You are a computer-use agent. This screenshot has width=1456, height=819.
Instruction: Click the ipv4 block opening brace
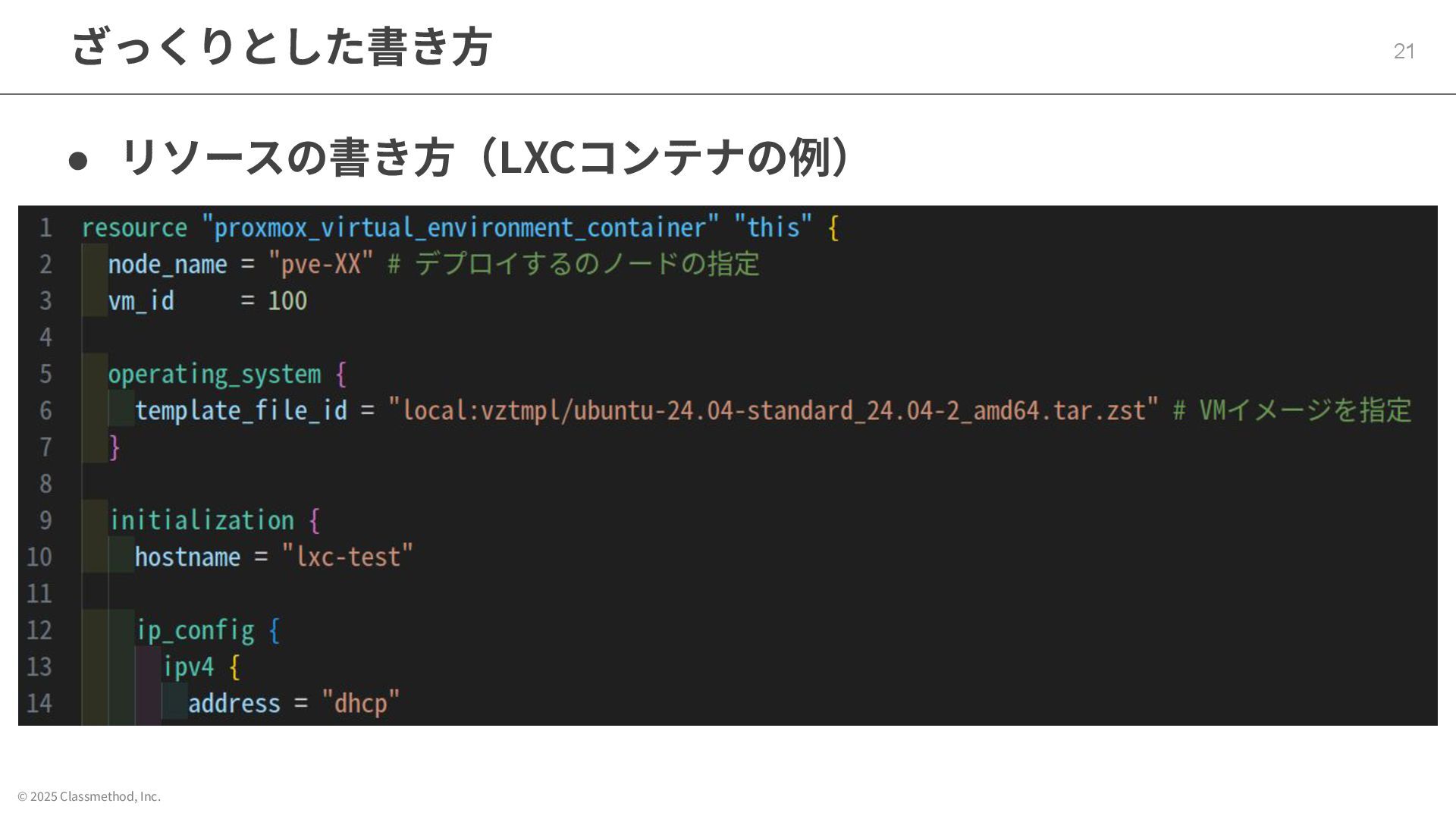234,667
